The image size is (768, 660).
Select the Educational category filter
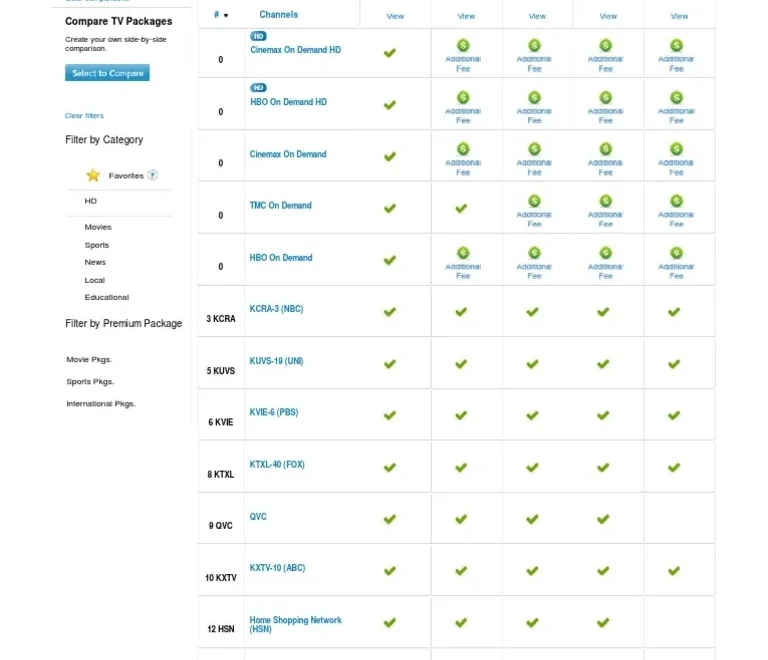tap(106, 297)
